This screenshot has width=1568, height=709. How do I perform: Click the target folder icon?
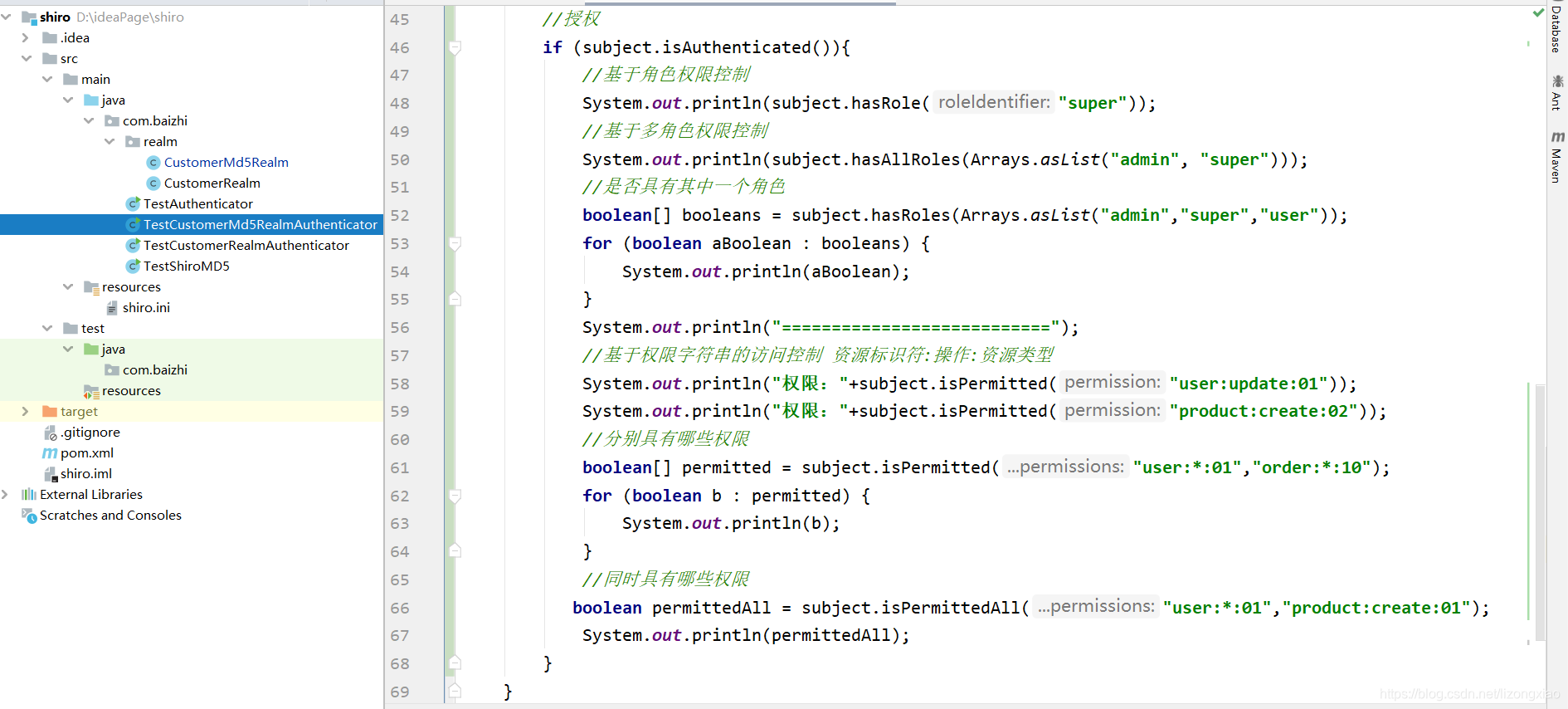50,411
